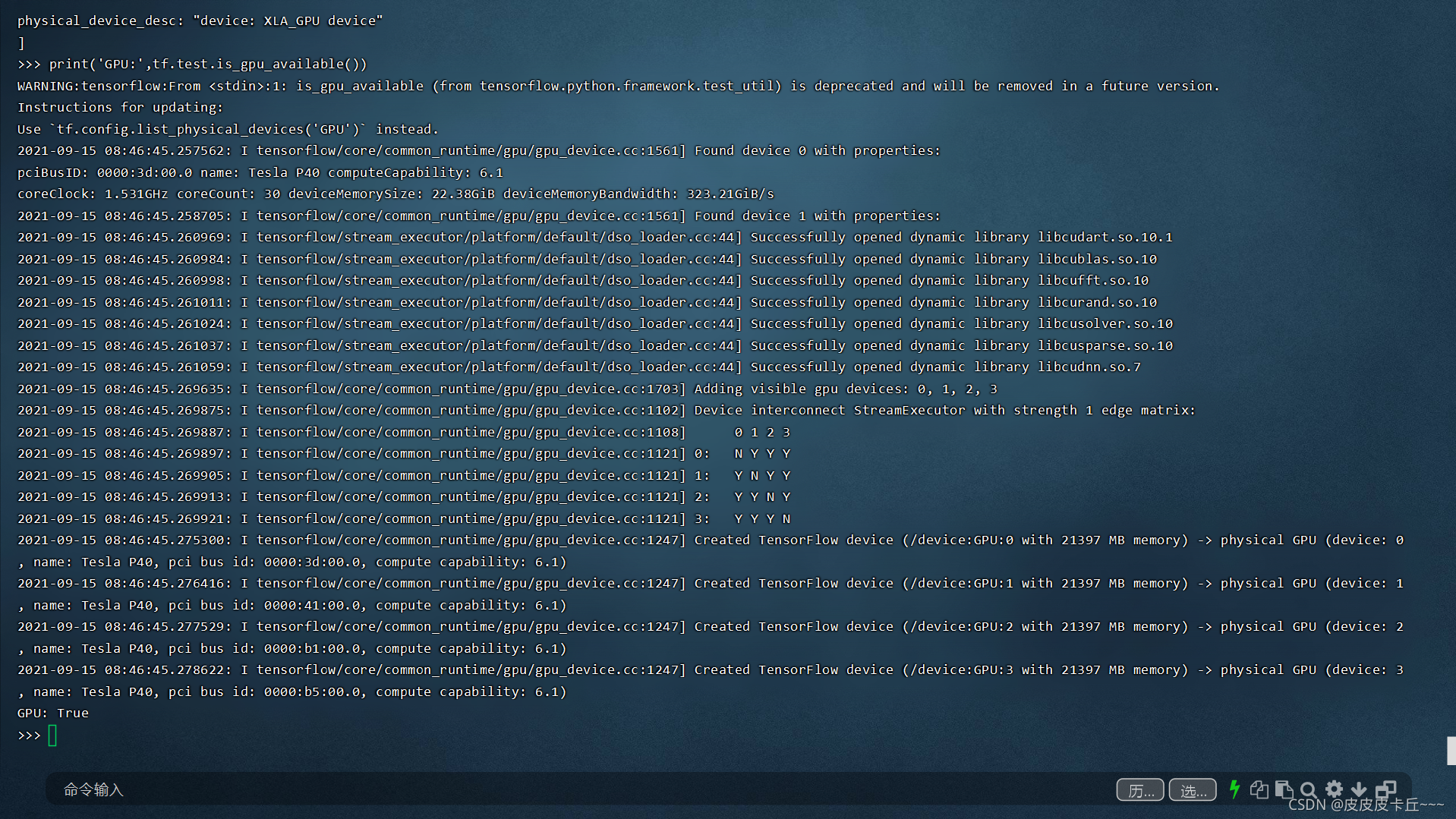Click the paste icon in terminal toolbar
The image size is (1456, 819).
pos(1284,789)
